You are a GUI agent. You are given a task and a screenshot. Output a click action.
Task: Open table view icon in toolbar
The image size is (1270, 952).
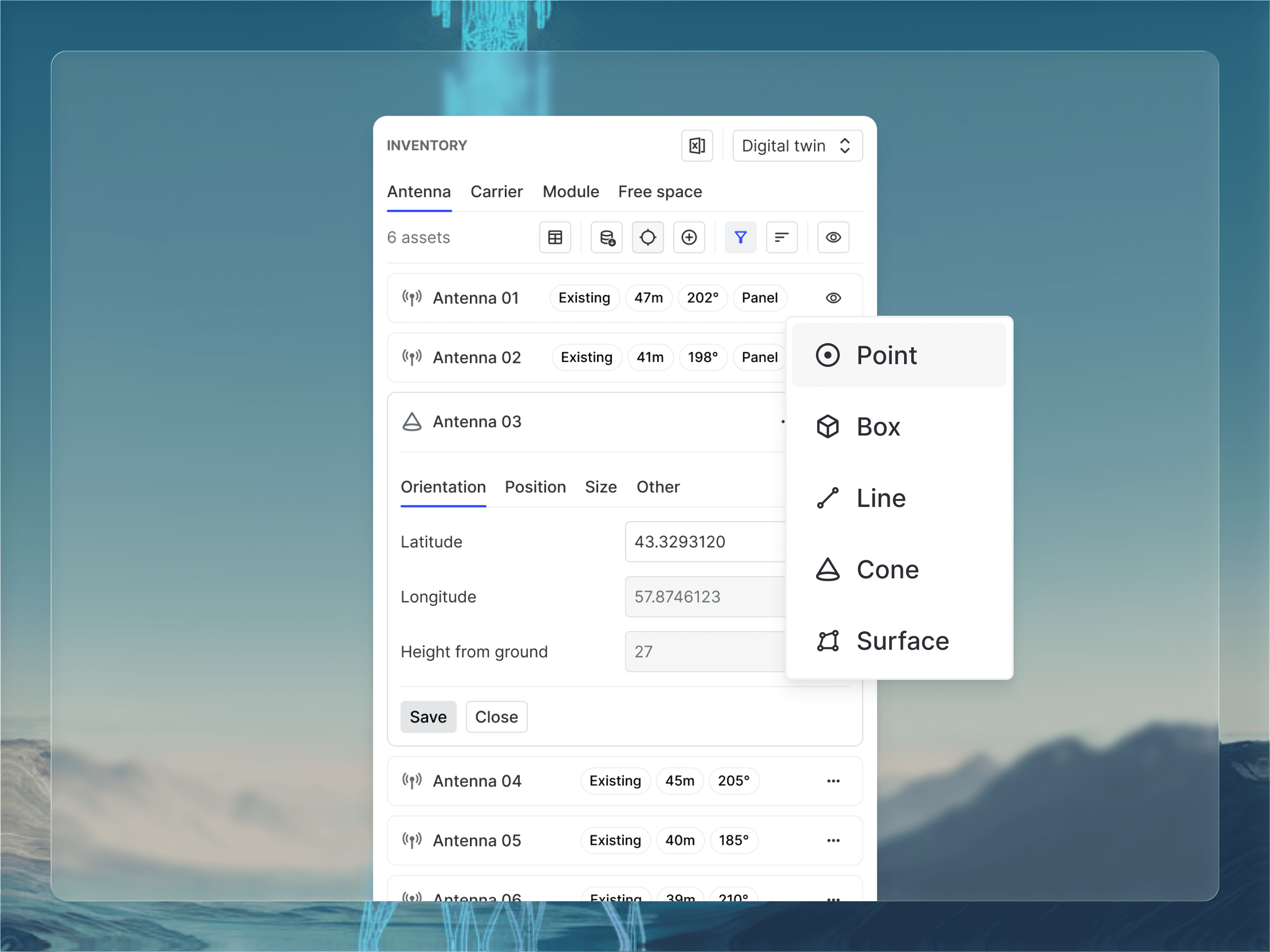coord(554,237)
